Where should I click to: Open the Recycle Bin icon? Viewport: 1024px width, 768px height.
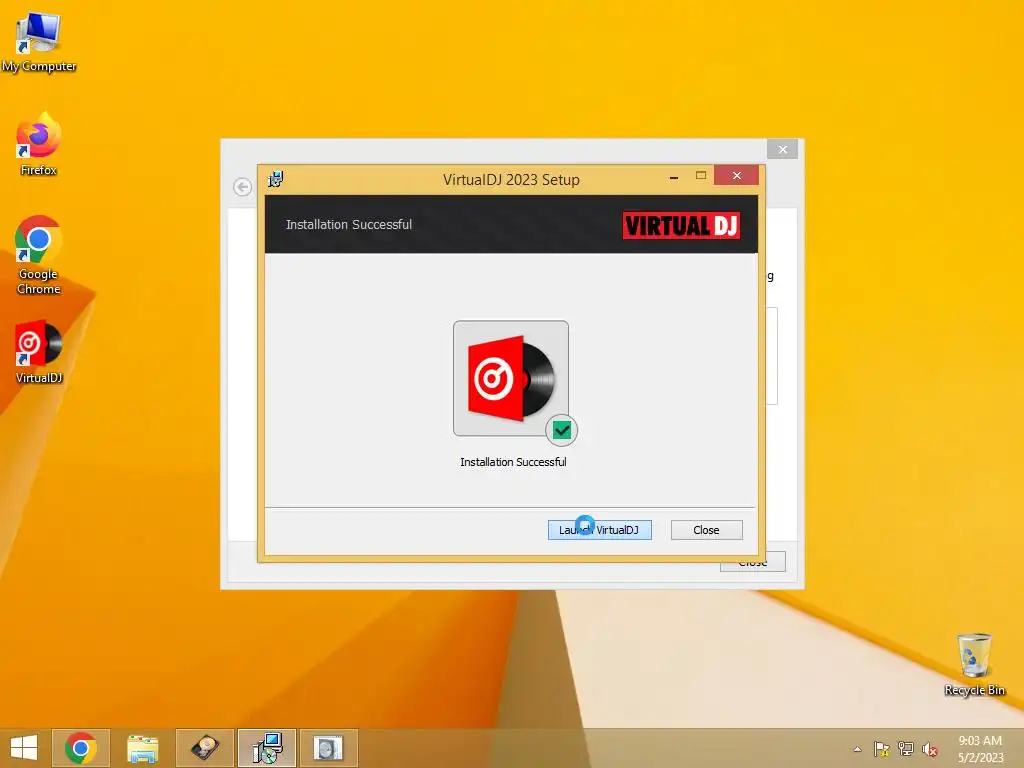tap(974, 664)
